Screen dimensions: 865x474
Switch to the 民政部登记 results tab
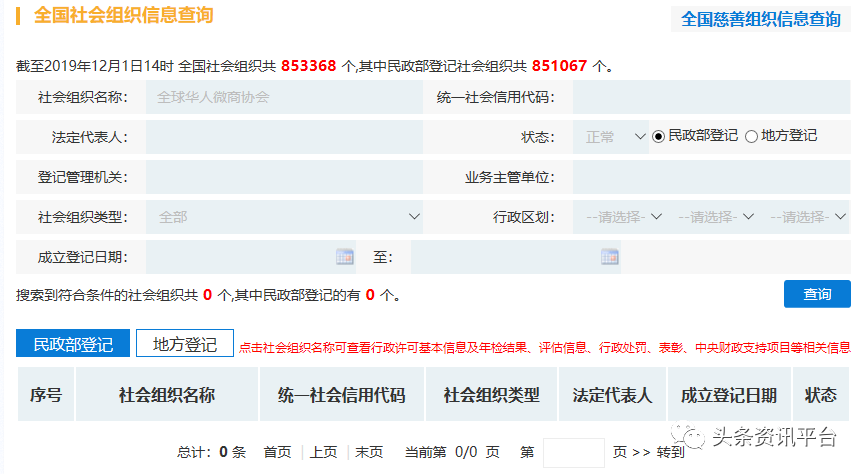(x=73, y=344)
